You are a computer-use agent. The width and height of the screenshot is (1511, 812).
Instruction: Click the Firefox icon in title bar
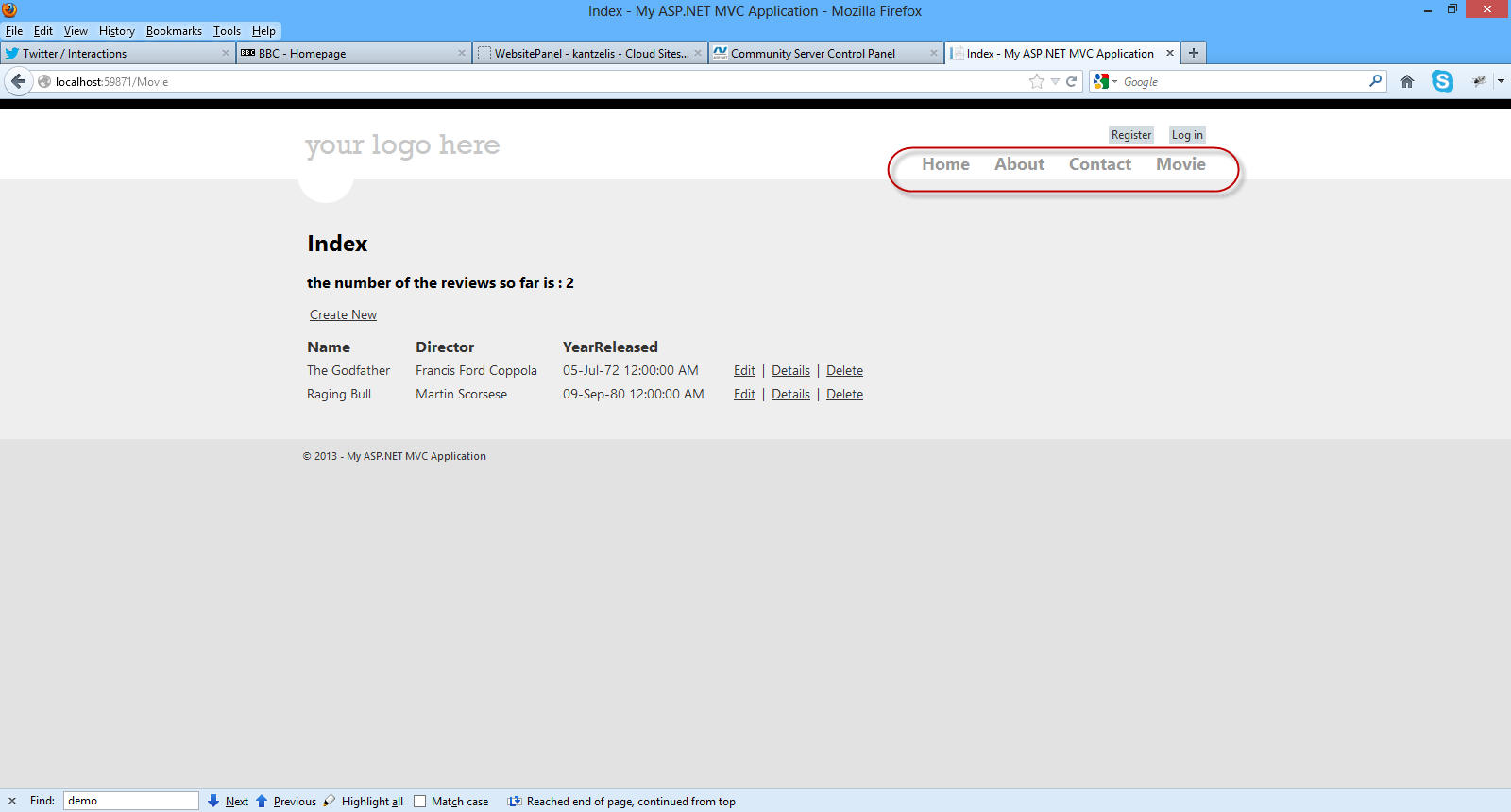click(9, 10)
